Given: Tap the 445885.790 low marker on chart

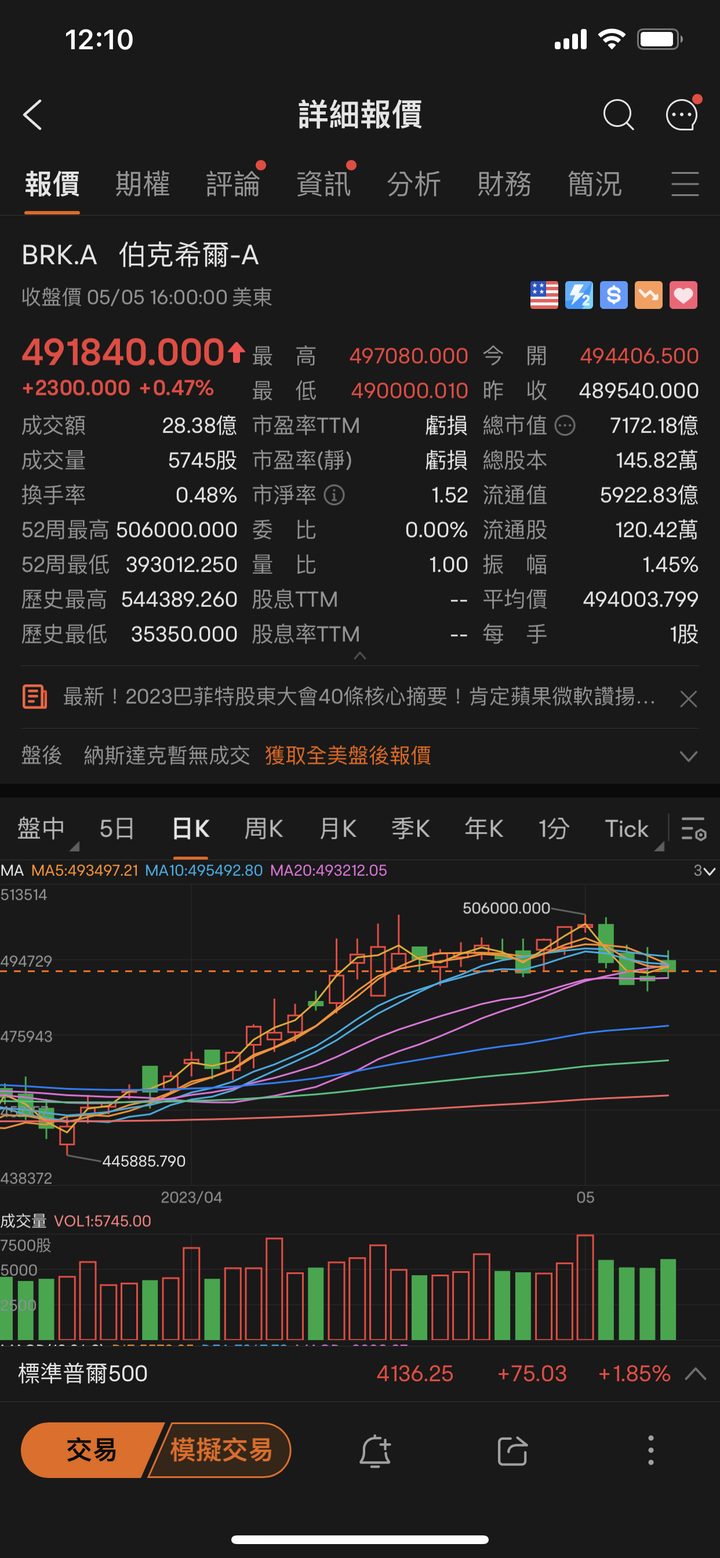Looking at the screenshot, I should coord(144,1161).
